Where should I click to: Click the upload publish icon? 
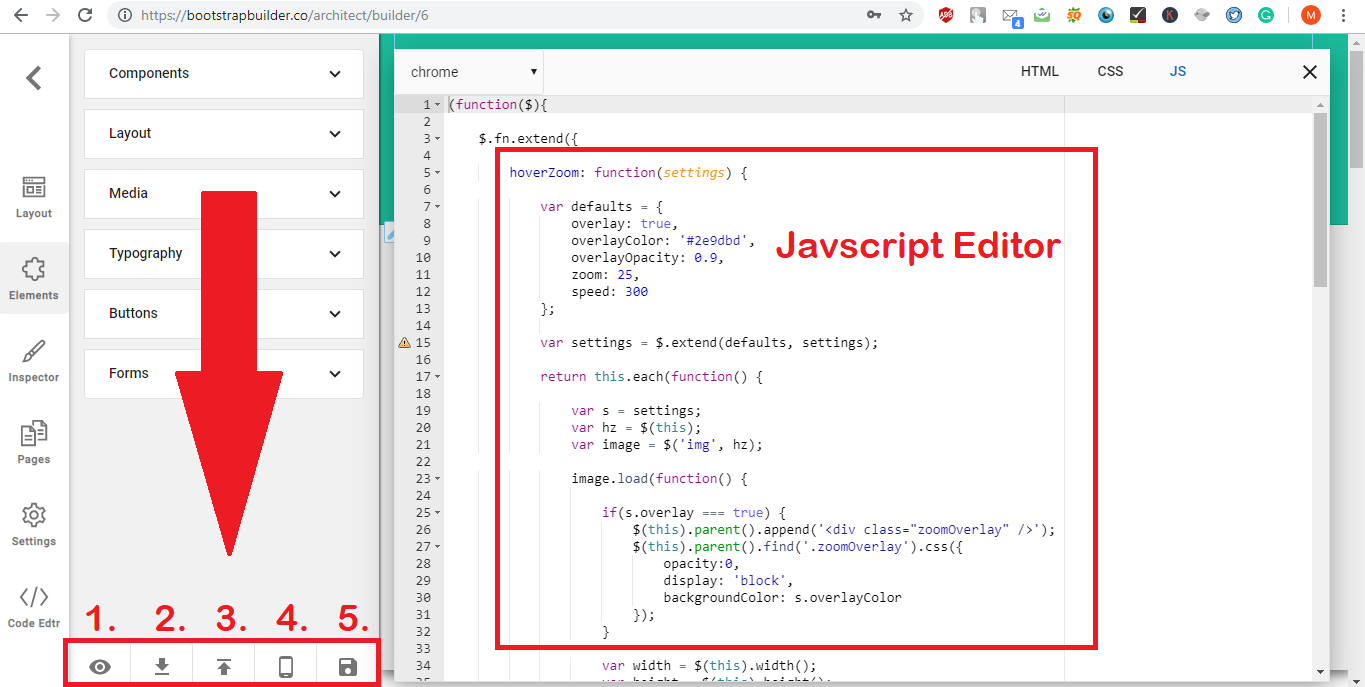point(224,667)
